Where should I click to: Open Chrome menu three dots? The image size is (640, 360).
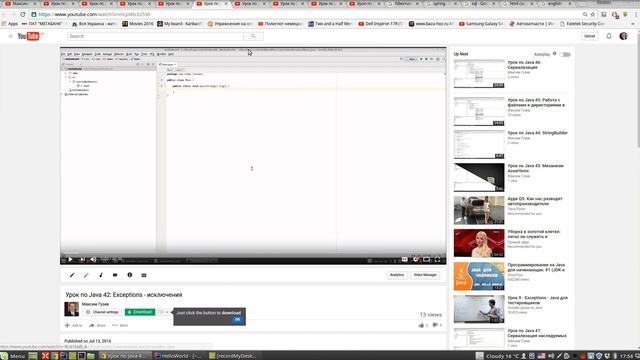pyautogui.click(x=636, y=14)
